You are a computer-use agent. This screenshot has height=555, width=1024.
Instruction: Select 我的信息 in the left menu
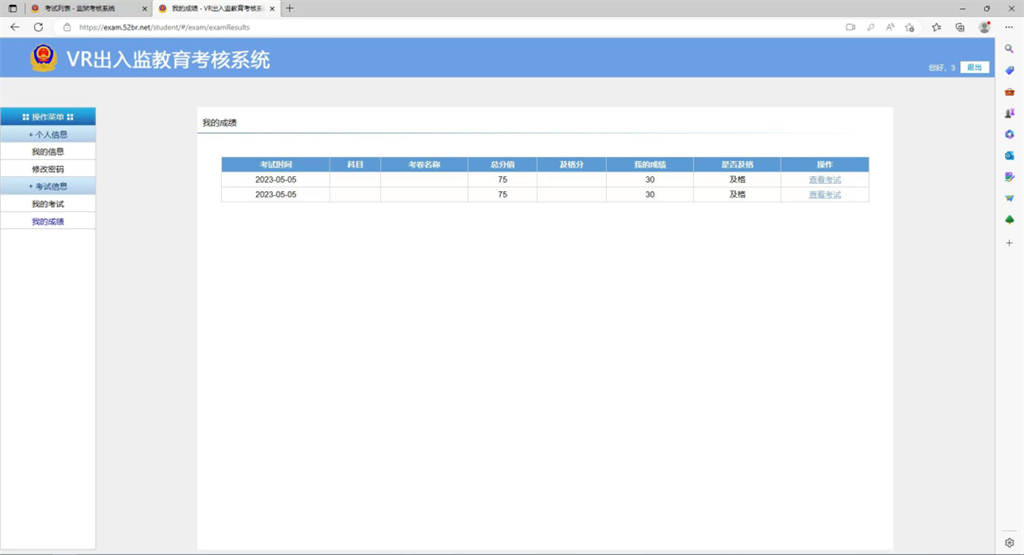pos(48,152)
